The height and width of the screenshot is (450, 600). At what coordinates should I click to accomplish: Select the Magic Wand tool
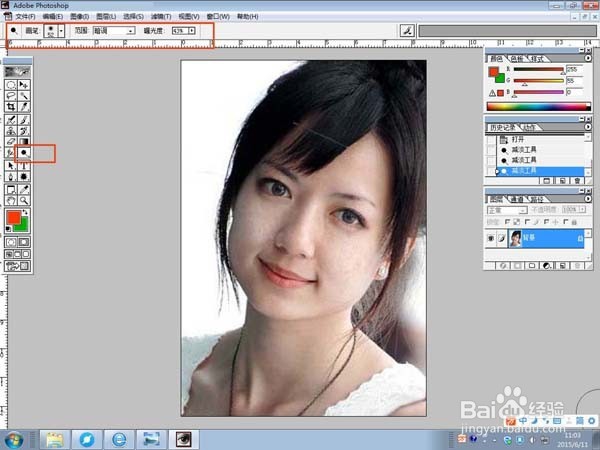coord(24,96)
